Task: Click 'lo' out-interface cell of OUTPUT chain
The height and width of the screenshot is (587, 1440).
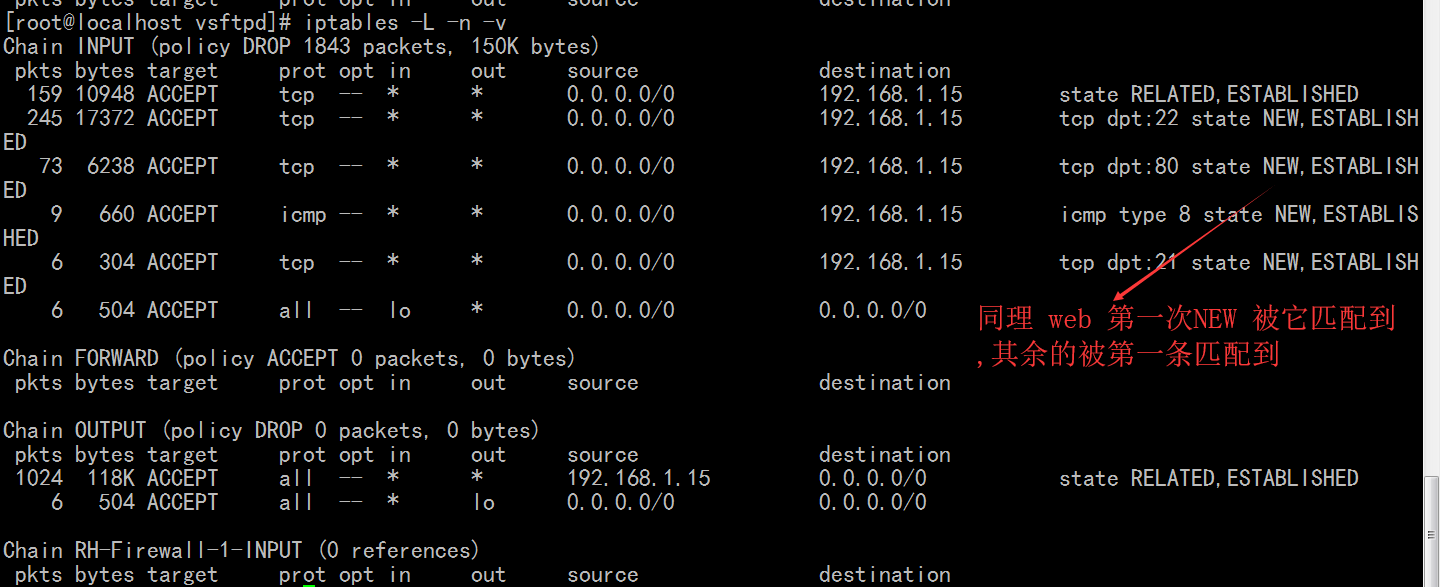Action: click(484, 502)
